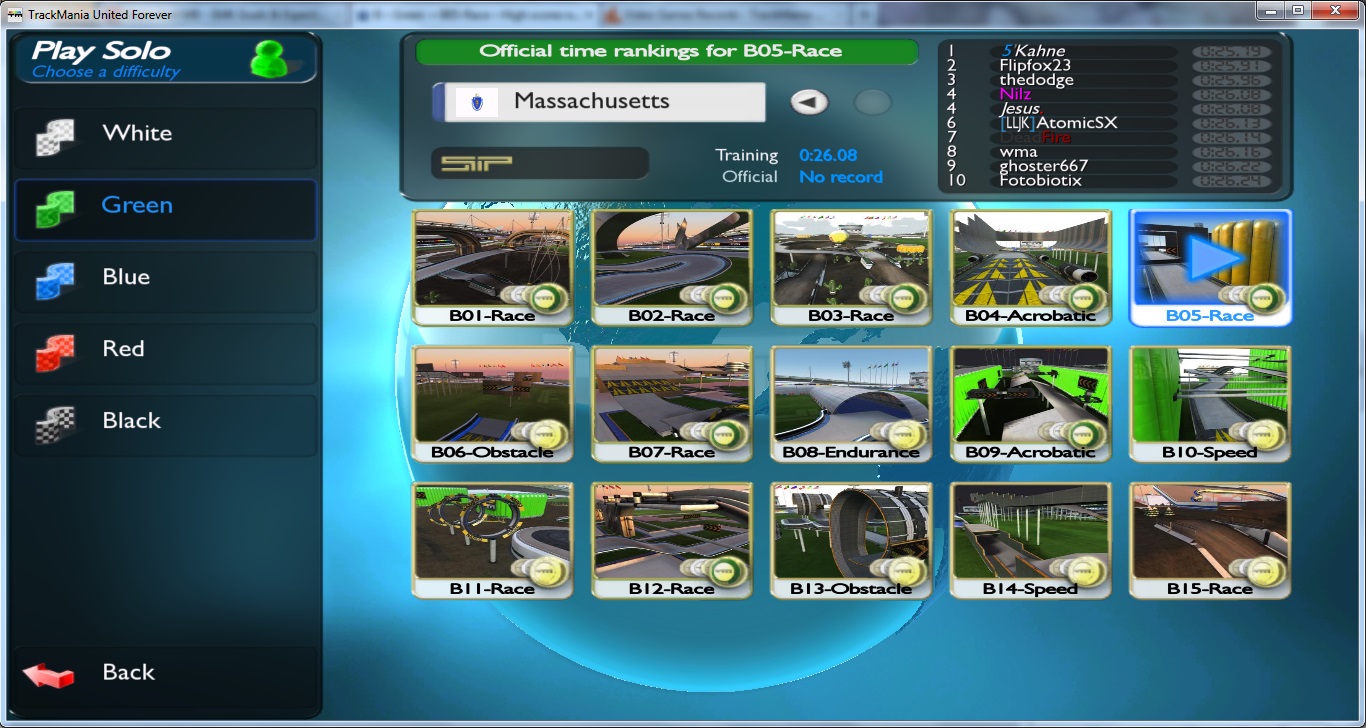Open the B08-Endurance track

[851, 403]
